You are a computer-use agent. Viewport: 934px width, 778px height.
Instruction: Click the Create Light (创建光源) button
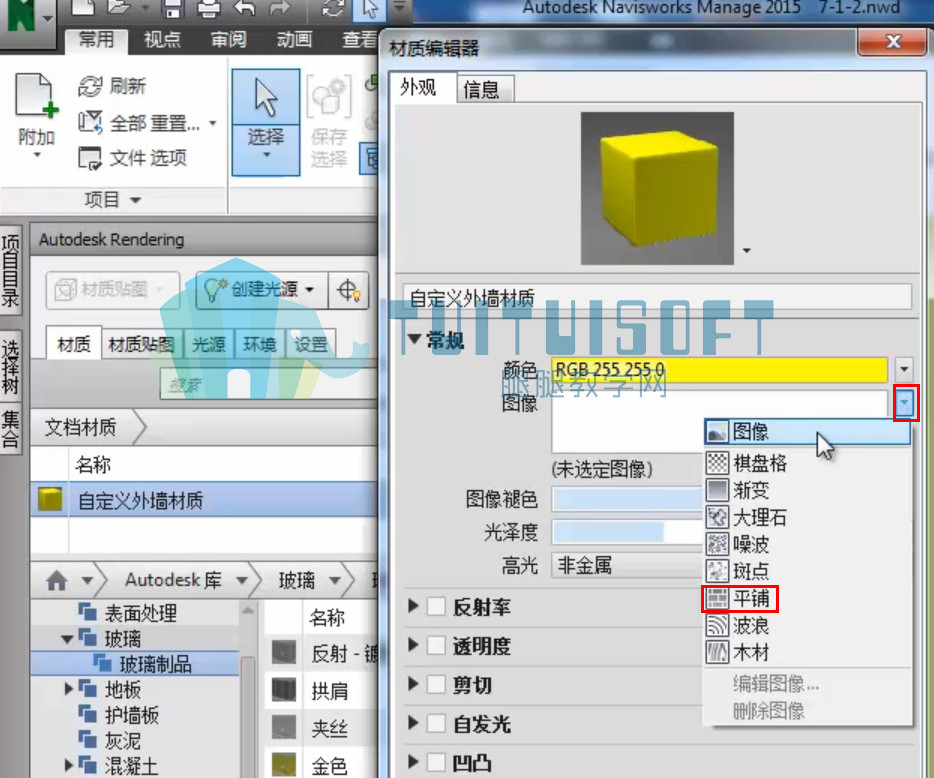[261, 290]
